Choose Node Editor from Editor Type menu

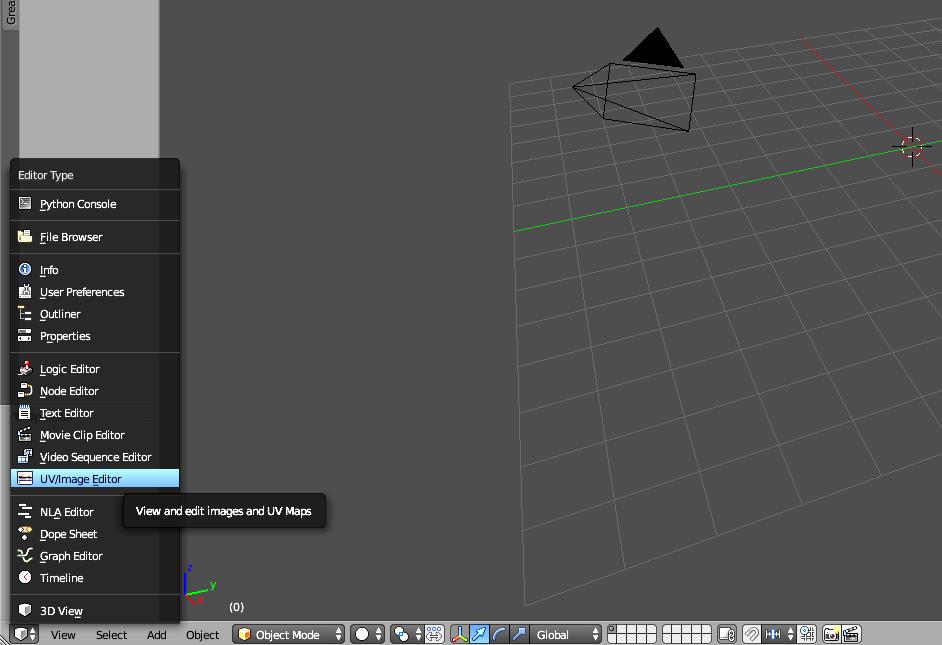coord(95,391)
